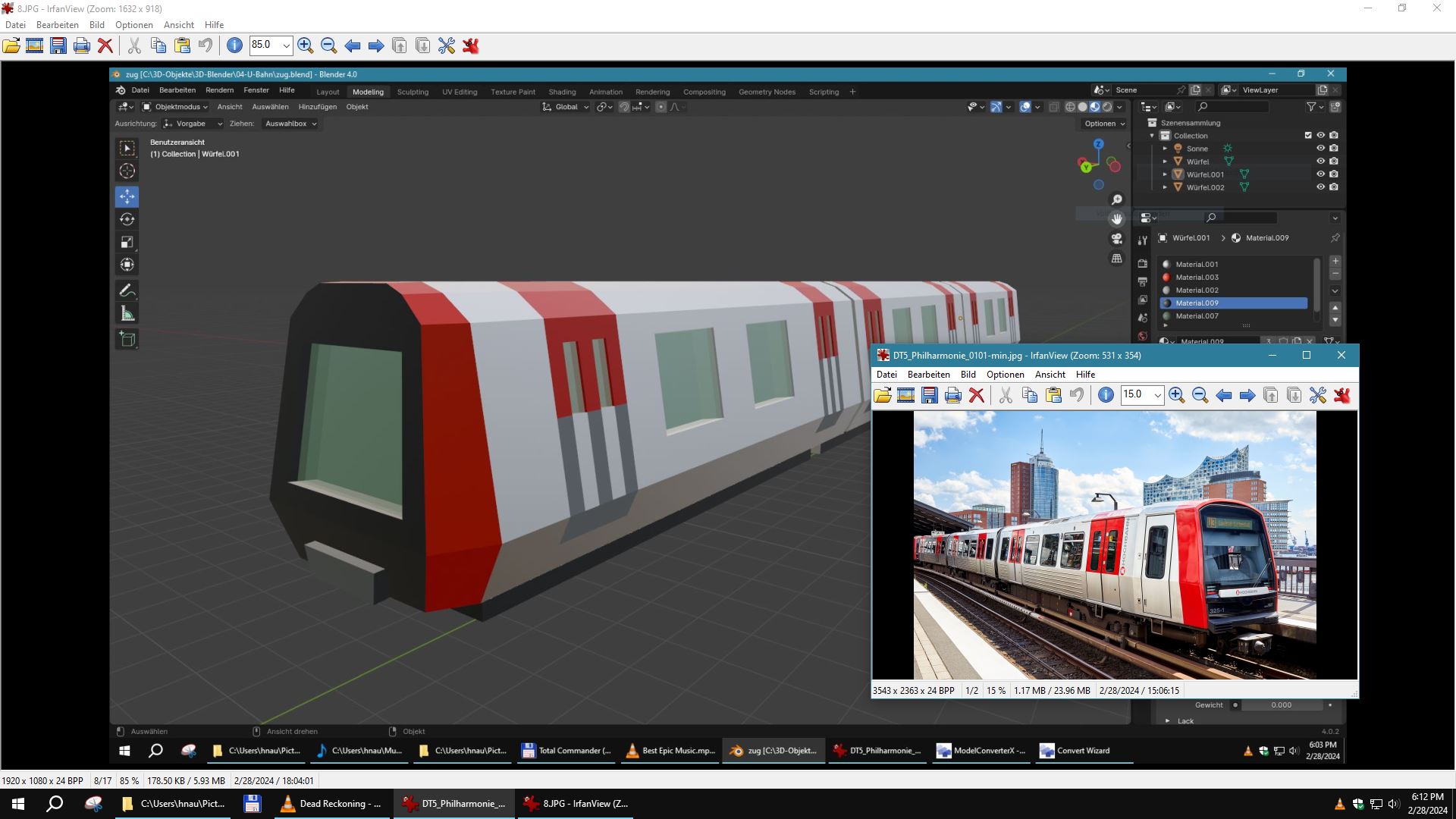1456x819 pixels.
Task: Pick the Cursor tool in the Blender toolbar
Action: pos(127,171)
